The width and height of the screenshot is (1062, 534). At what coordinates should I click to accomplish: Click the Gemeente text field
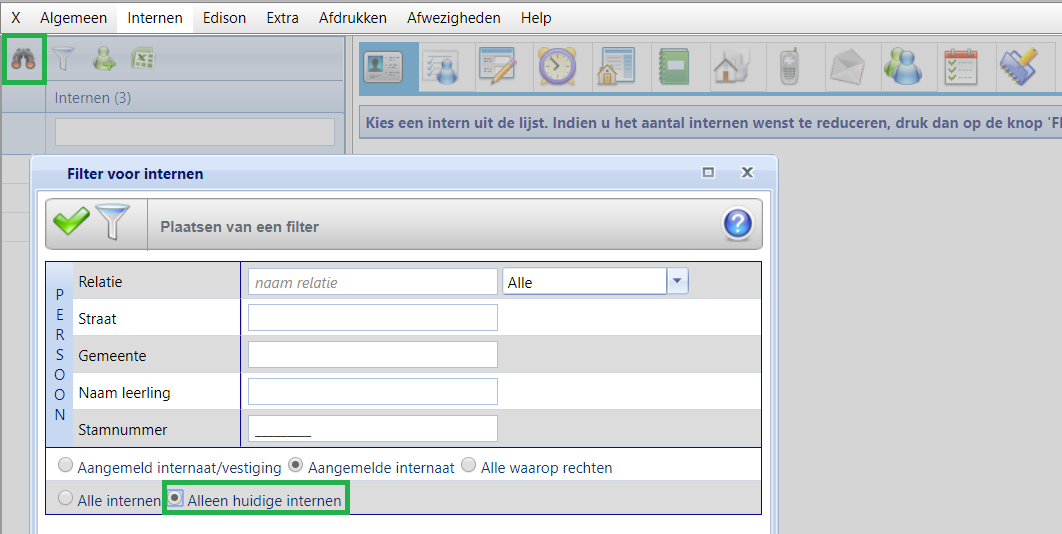point(372,355)
